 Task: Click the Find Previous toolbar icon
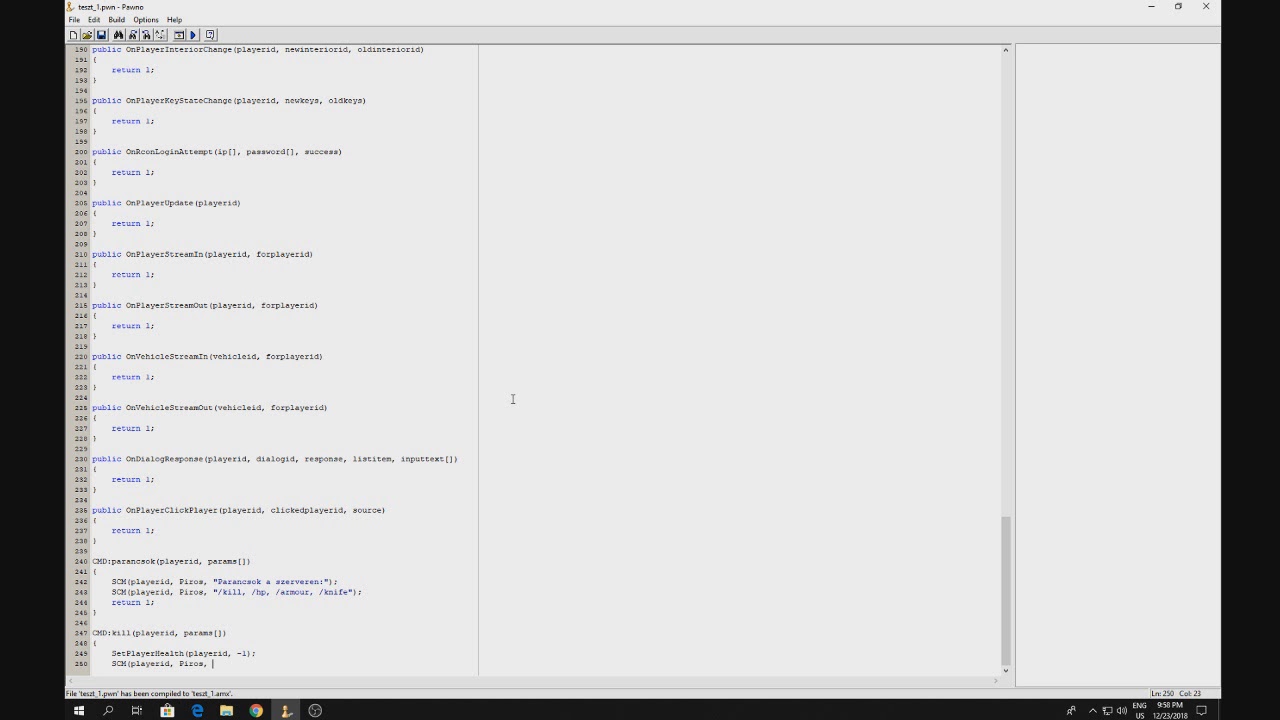tap(146, 35)
